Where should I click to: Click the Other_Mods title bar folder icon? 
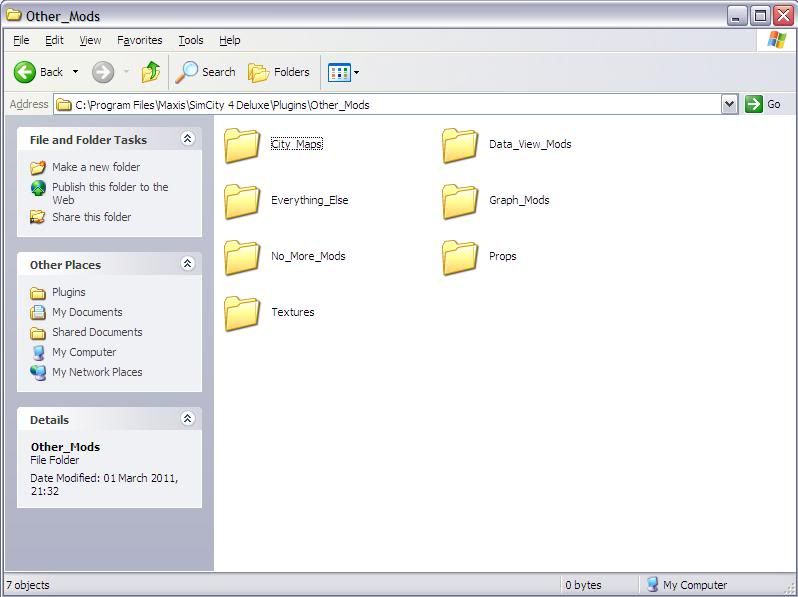tap(14, 15)
